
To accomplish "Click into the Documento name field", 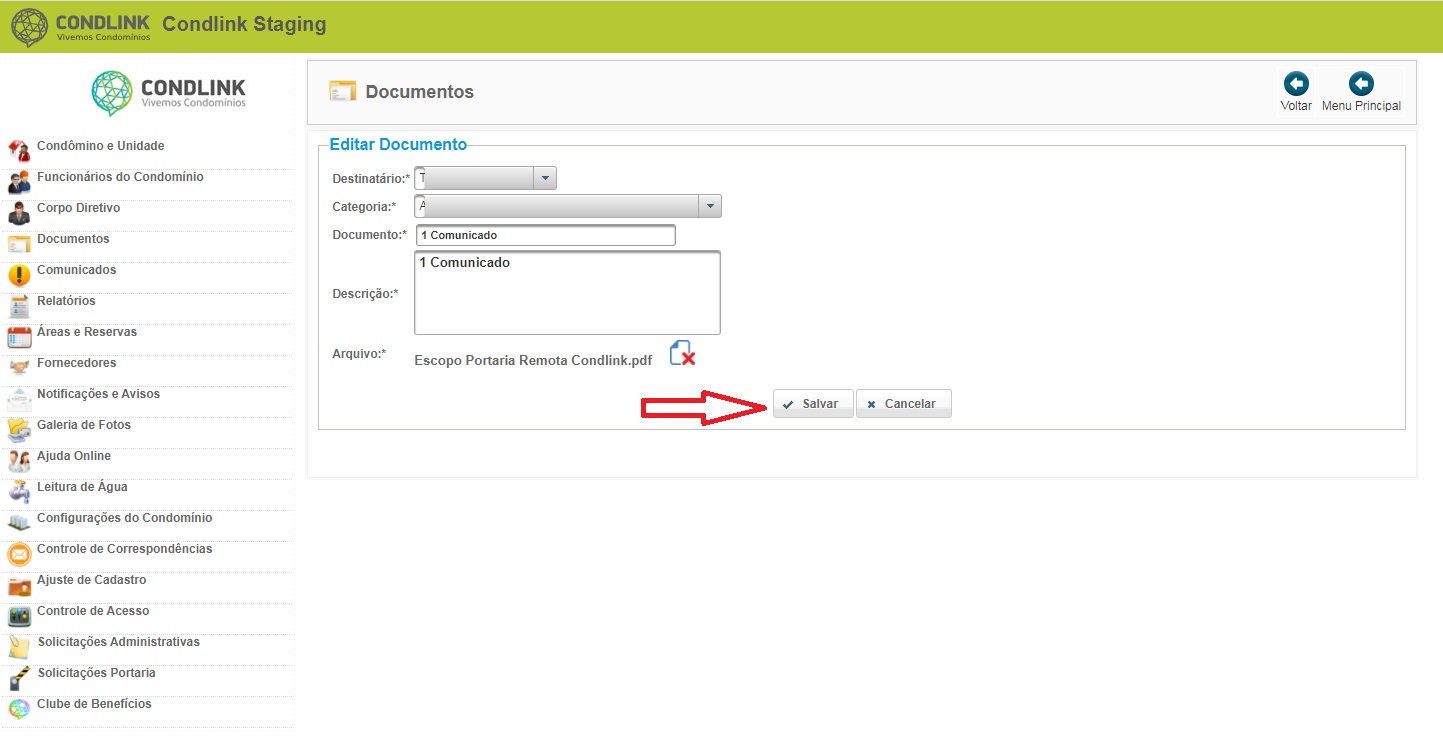I will [546, 235].
